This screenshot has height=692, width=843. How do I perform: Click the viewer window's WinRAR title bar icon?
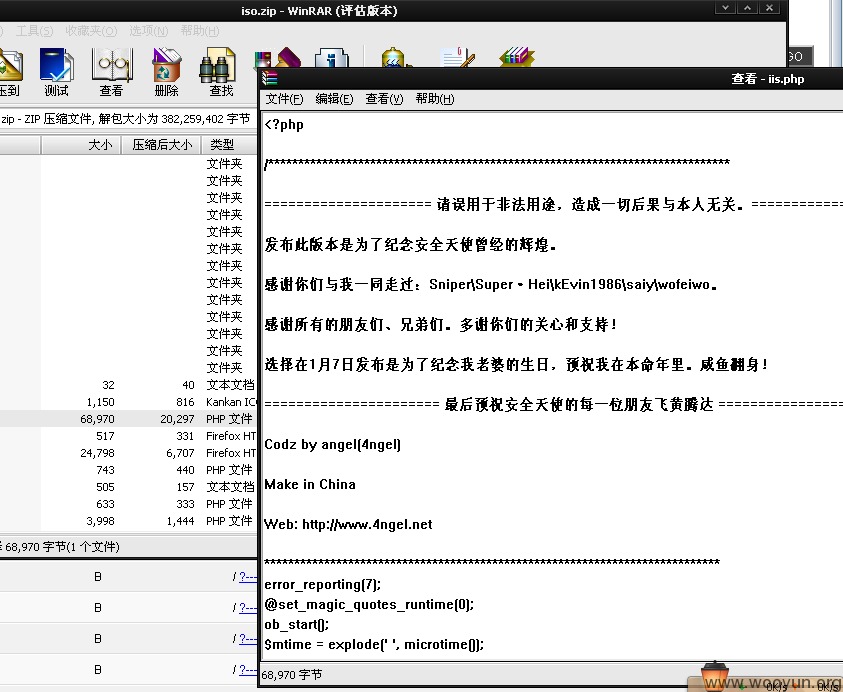[x=270, y=79]
